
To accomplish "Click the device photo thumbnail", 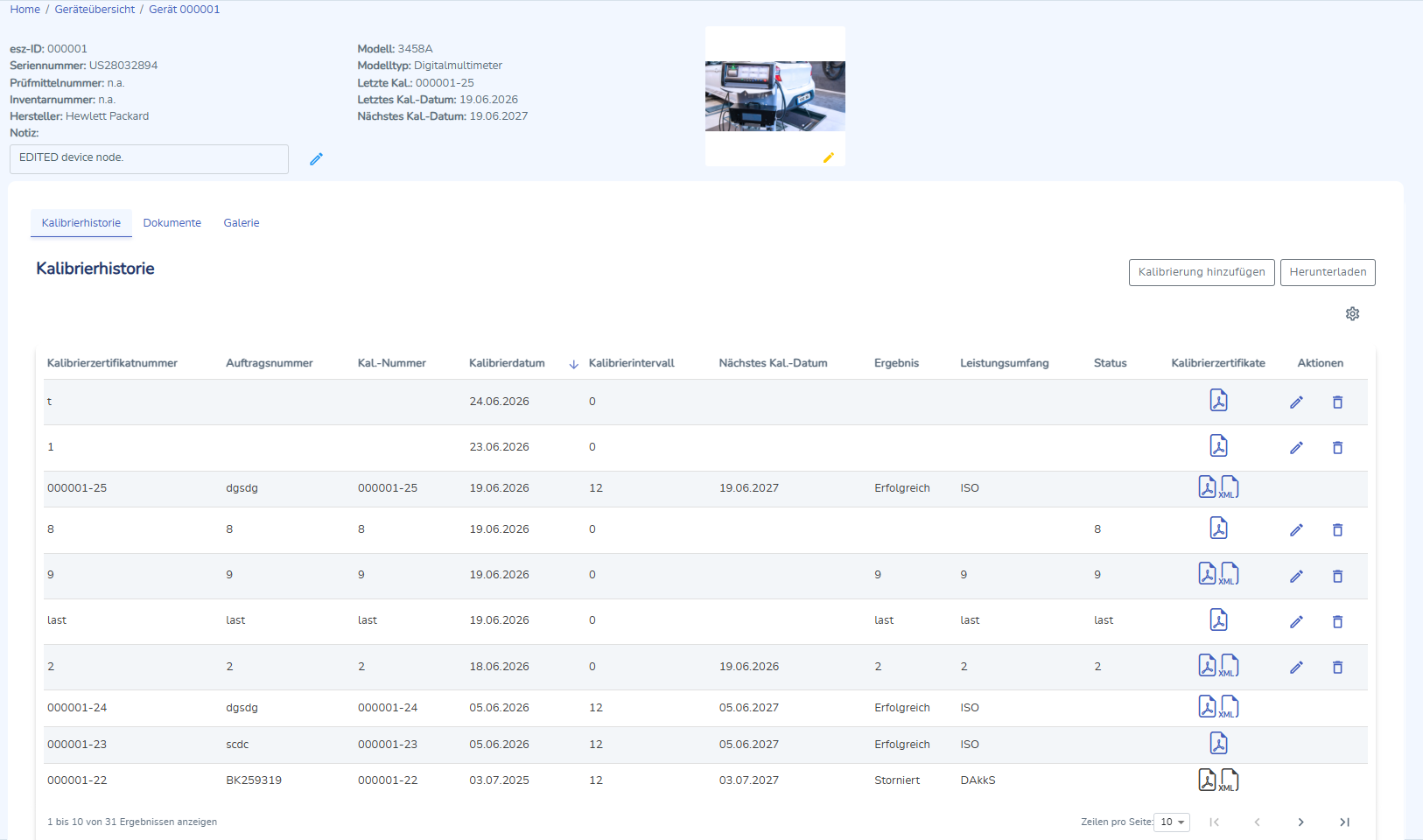I will (775, 96).
